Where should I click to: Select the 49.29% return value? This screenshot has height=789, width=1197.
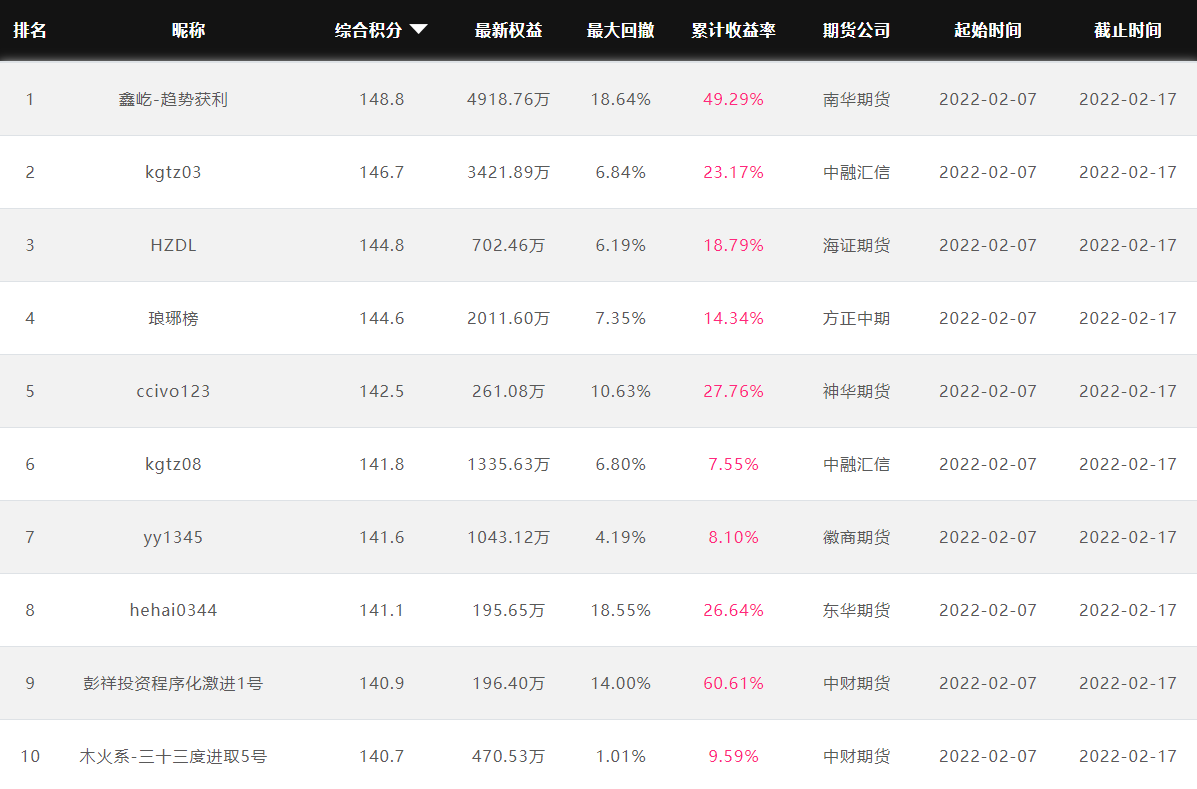coord(734,99)
